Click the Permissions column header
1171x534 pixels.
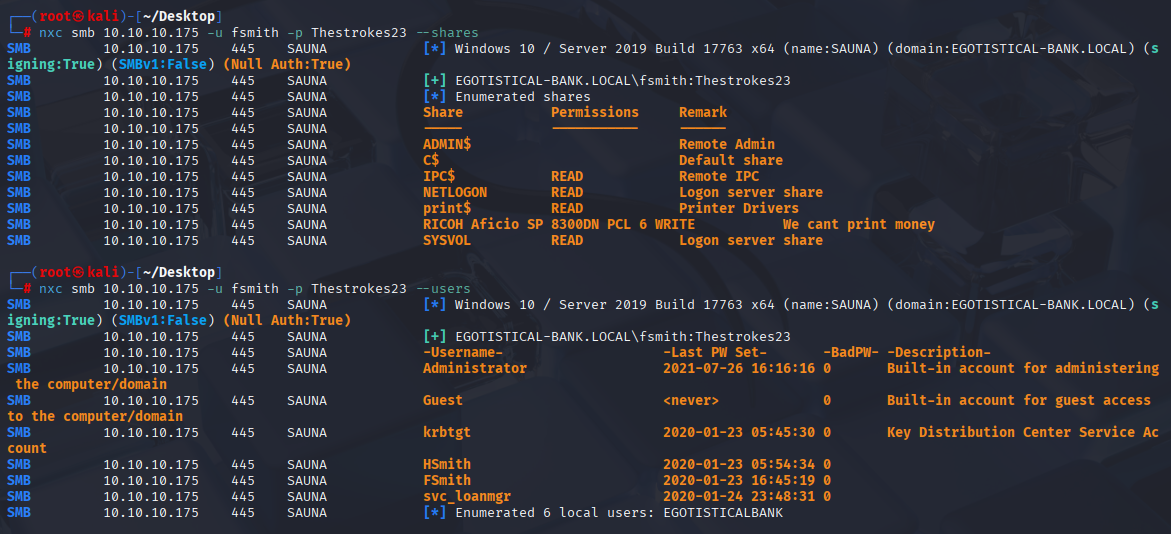tap(594, 113)
